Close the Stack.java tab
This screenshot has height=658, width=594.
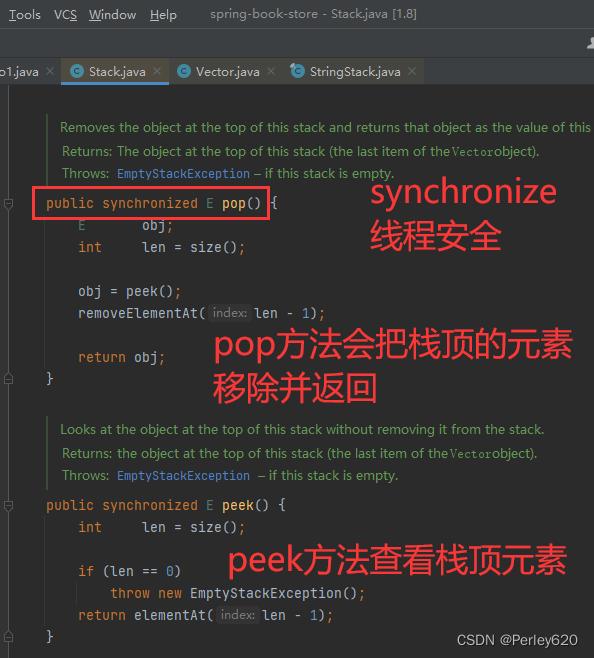click(157, 71)
